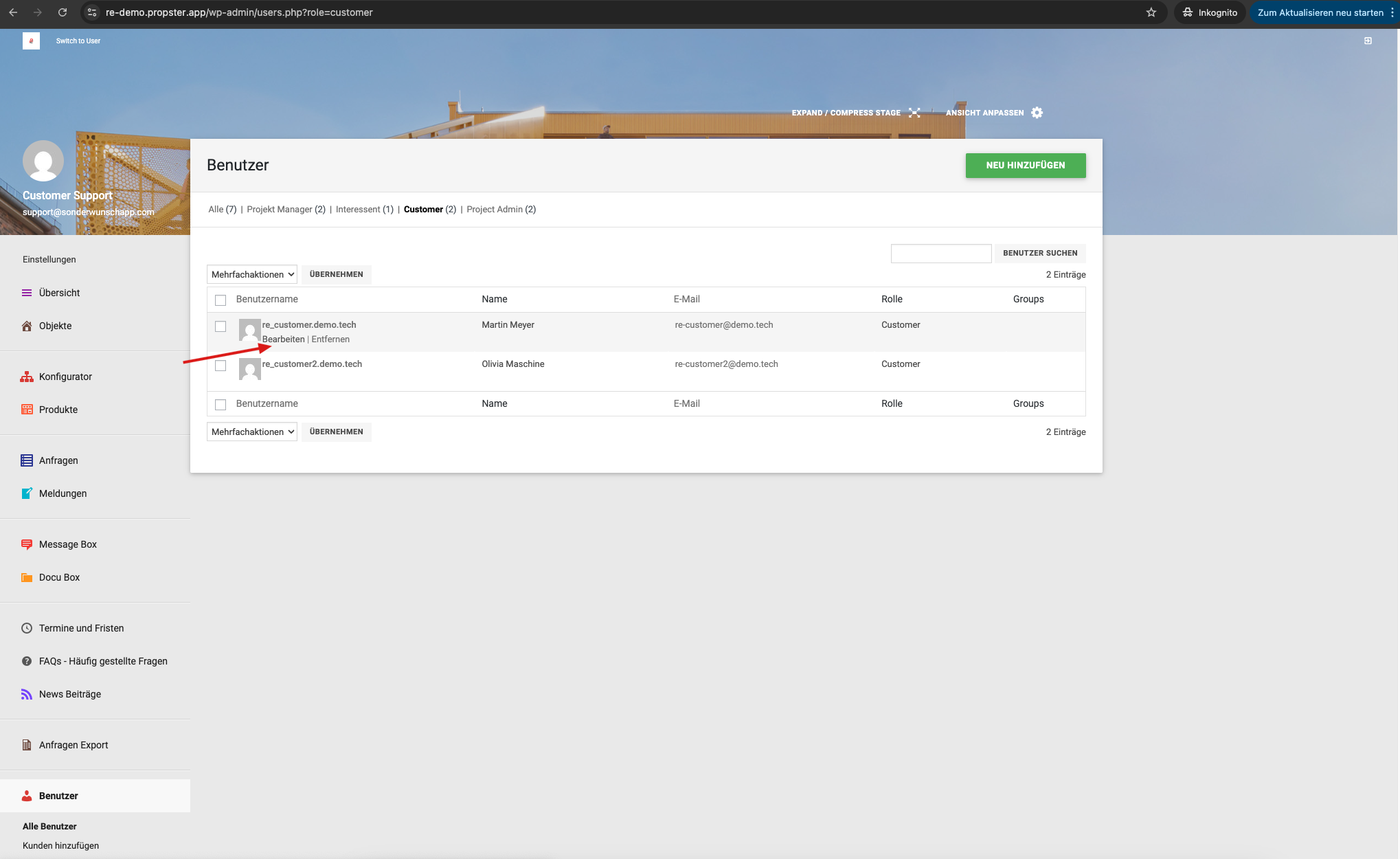Click the logout icon in top right
The height and width of the screenshot is (859, 1400).
[1368, 41]
